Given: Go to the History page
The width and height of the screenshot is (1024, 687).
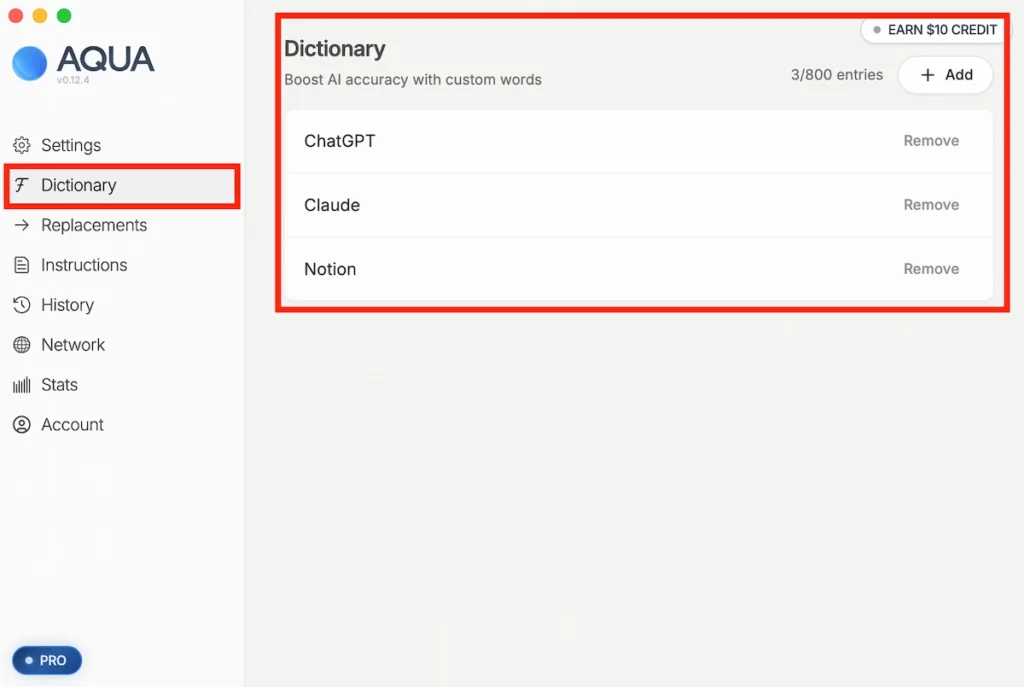Looking at the screenshot, I should [x=67, y=305].
